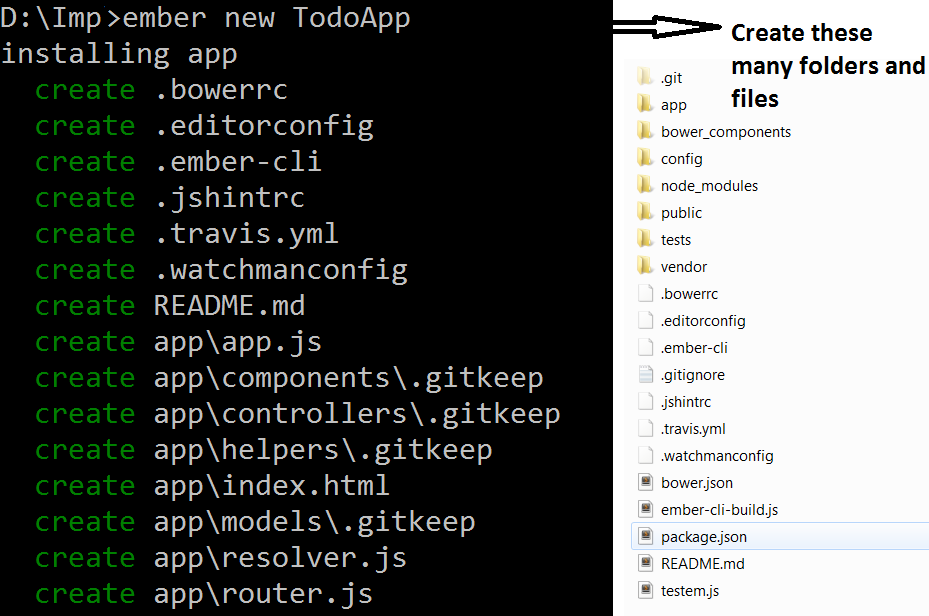This screenshot has height=616, width=929.
Task: Select the file name bower.json
Action: pyautogui.click(x=697, y=483)
